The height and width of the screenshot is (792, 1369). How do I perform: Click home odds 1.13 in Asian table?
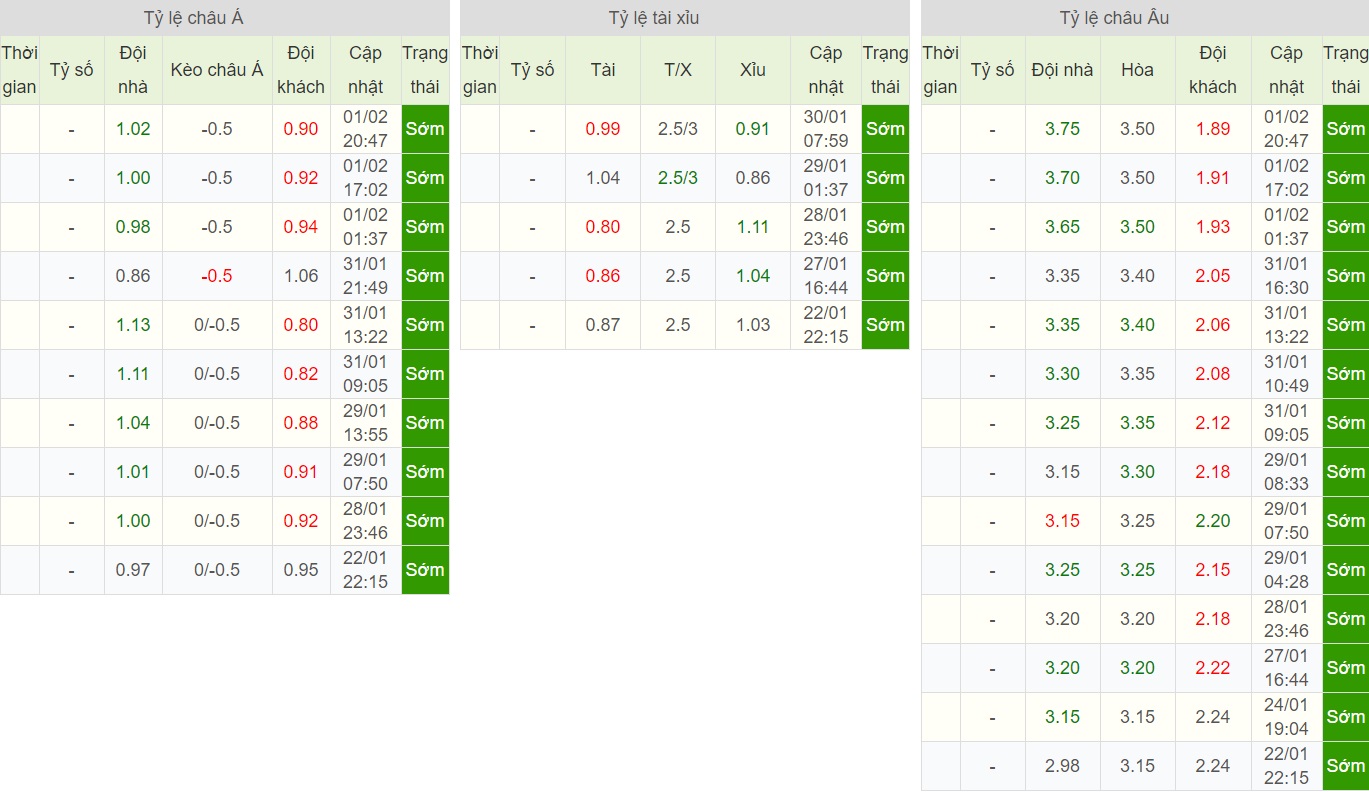[x=133, y=325]
